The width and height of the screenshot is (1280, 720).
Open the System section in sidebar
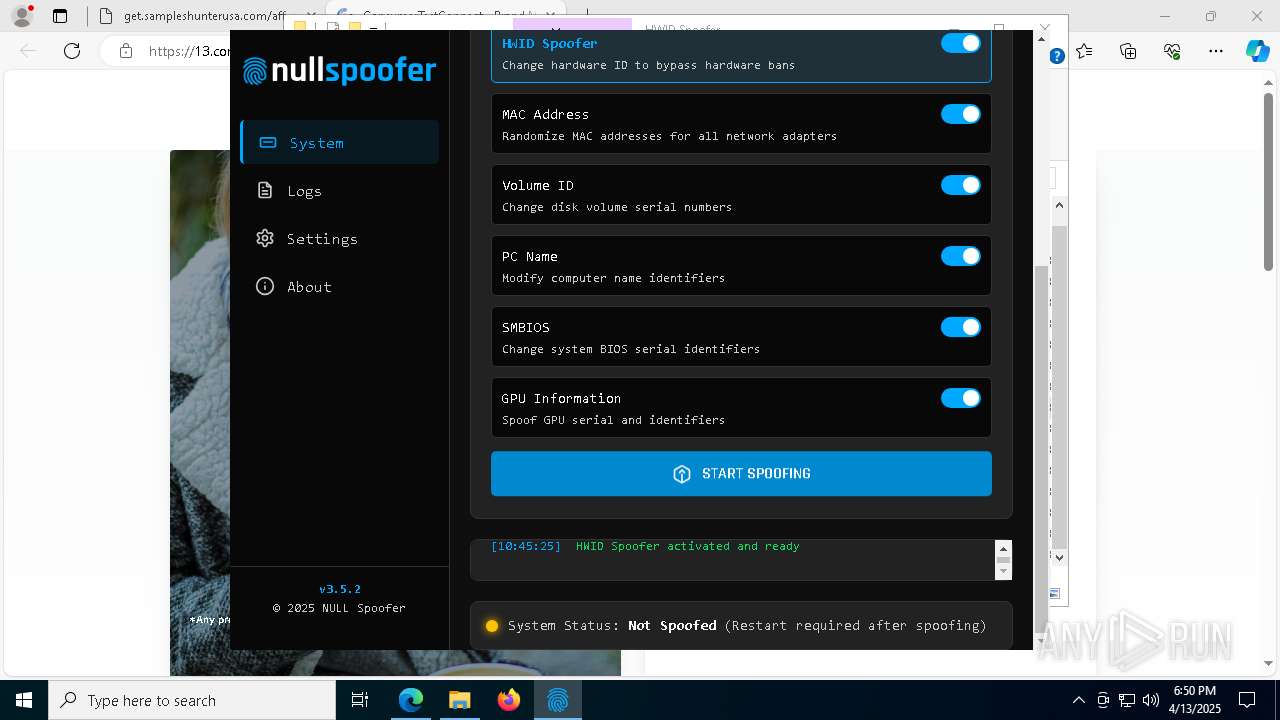[340, 142]
